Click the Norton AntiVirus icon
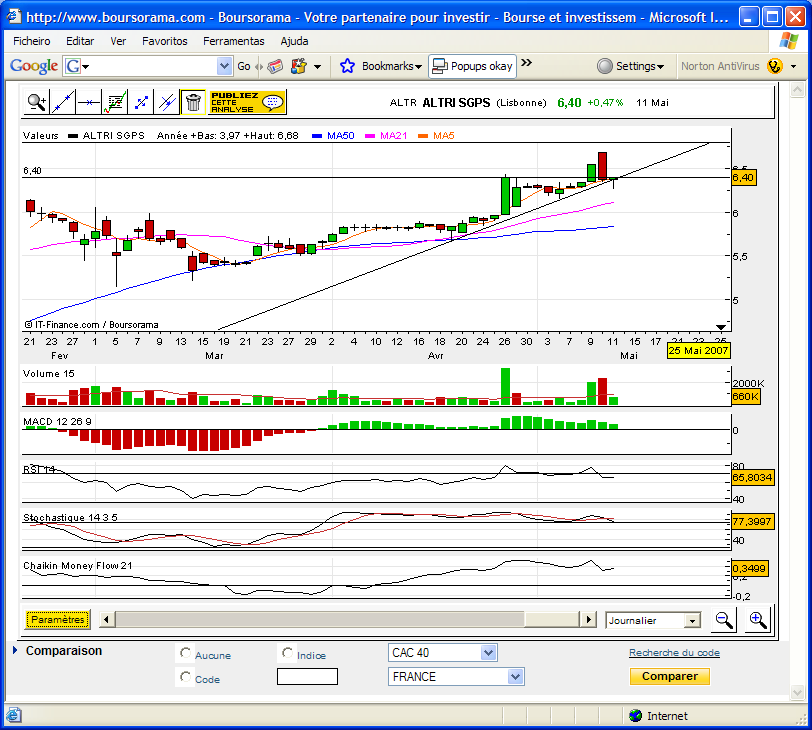The image size is (812, 730). (x=775, y=66)
